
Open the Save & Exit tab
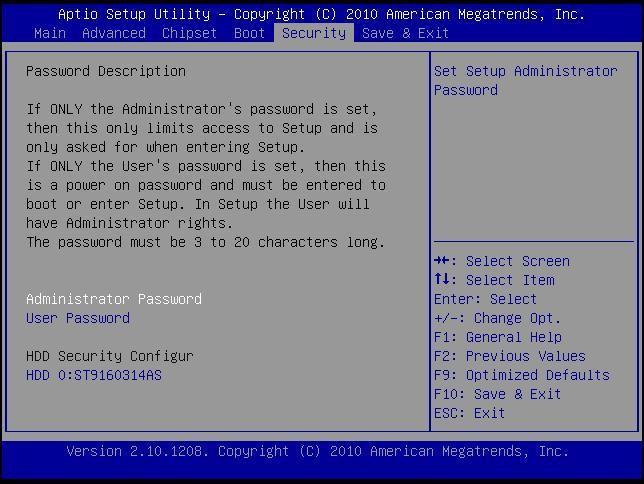405,33
